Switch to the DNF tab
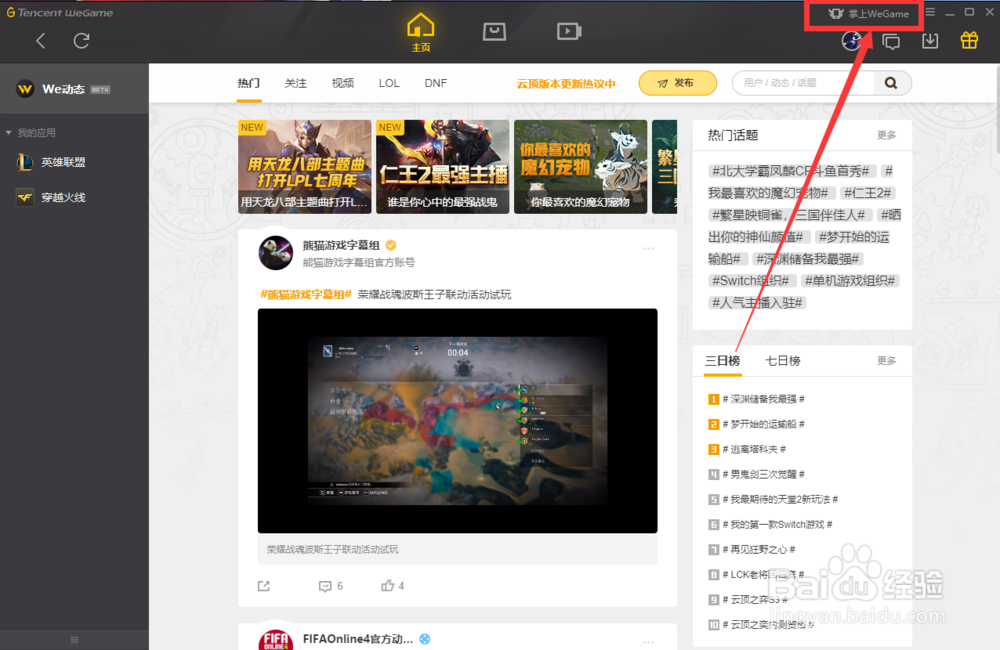 point(436,83)
